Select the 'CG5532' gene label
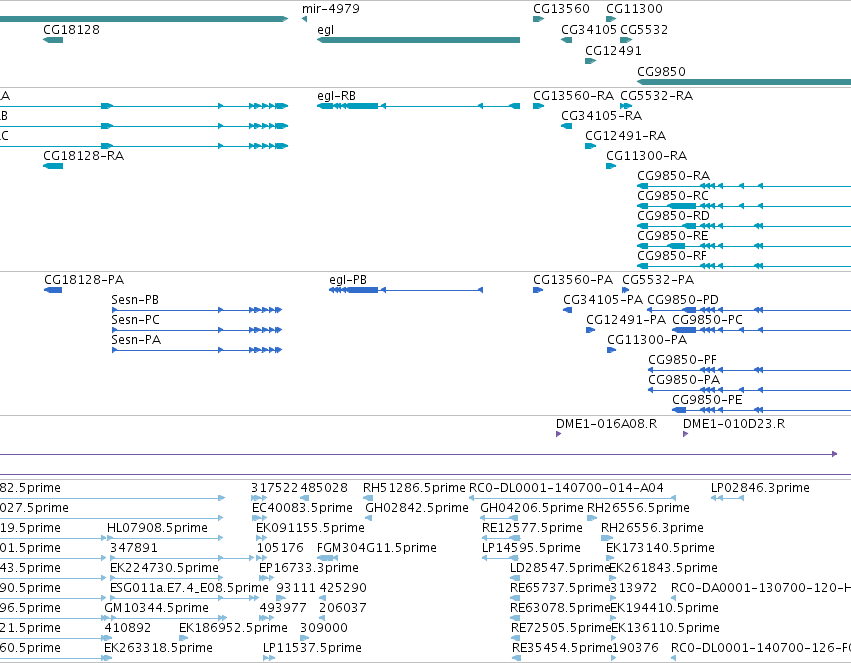 pyautogui.click(x=644, y=30)
